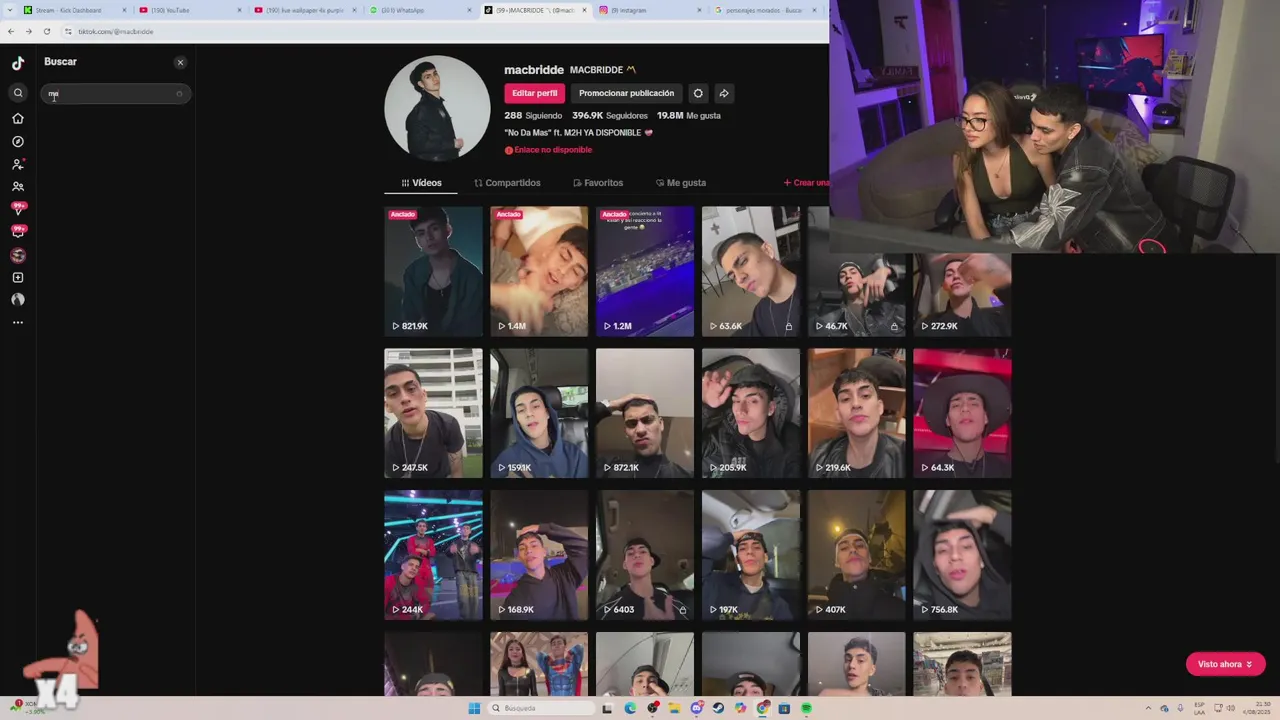Open video with 272.9K views
Viewport: 1280px width, 720px height.
click(962, 294)
